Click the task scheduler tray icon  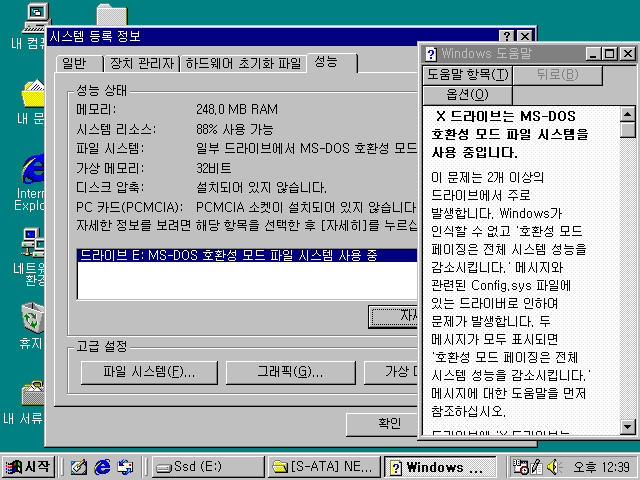click(520, 467)
